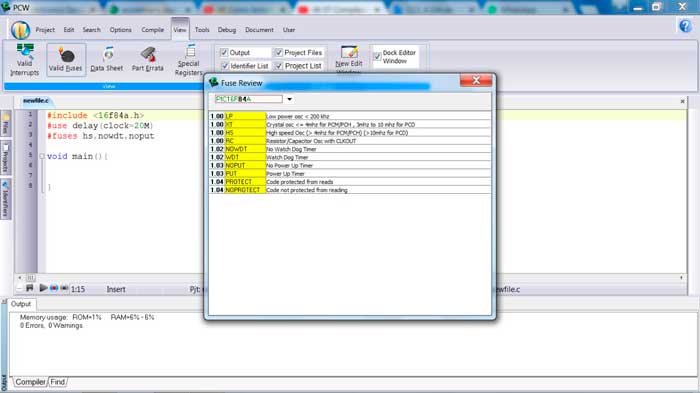Viewport: 700px width, 393px height.
Task: Open the Options ribbon tab
Action: (121, 30)
